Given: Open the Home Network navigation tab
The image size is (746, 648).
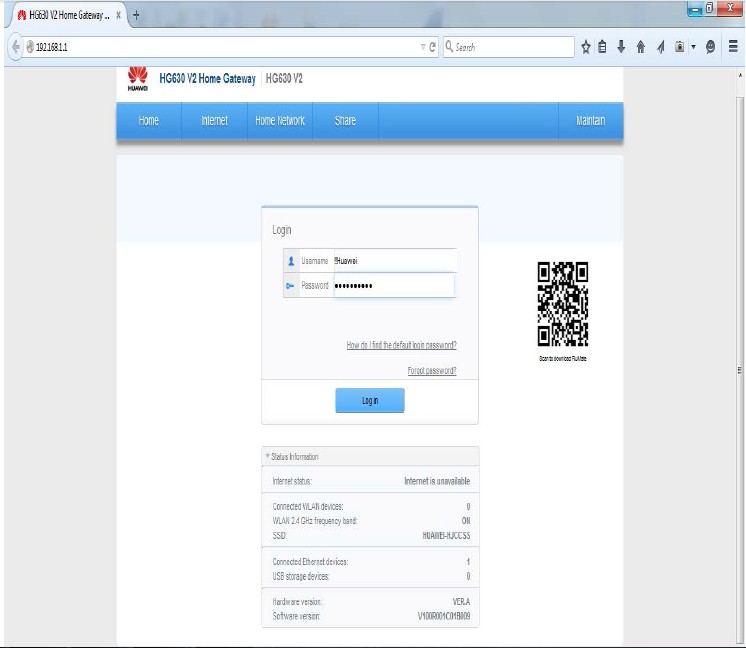Looking at the screenshot, I should click(x=280, y=121).
